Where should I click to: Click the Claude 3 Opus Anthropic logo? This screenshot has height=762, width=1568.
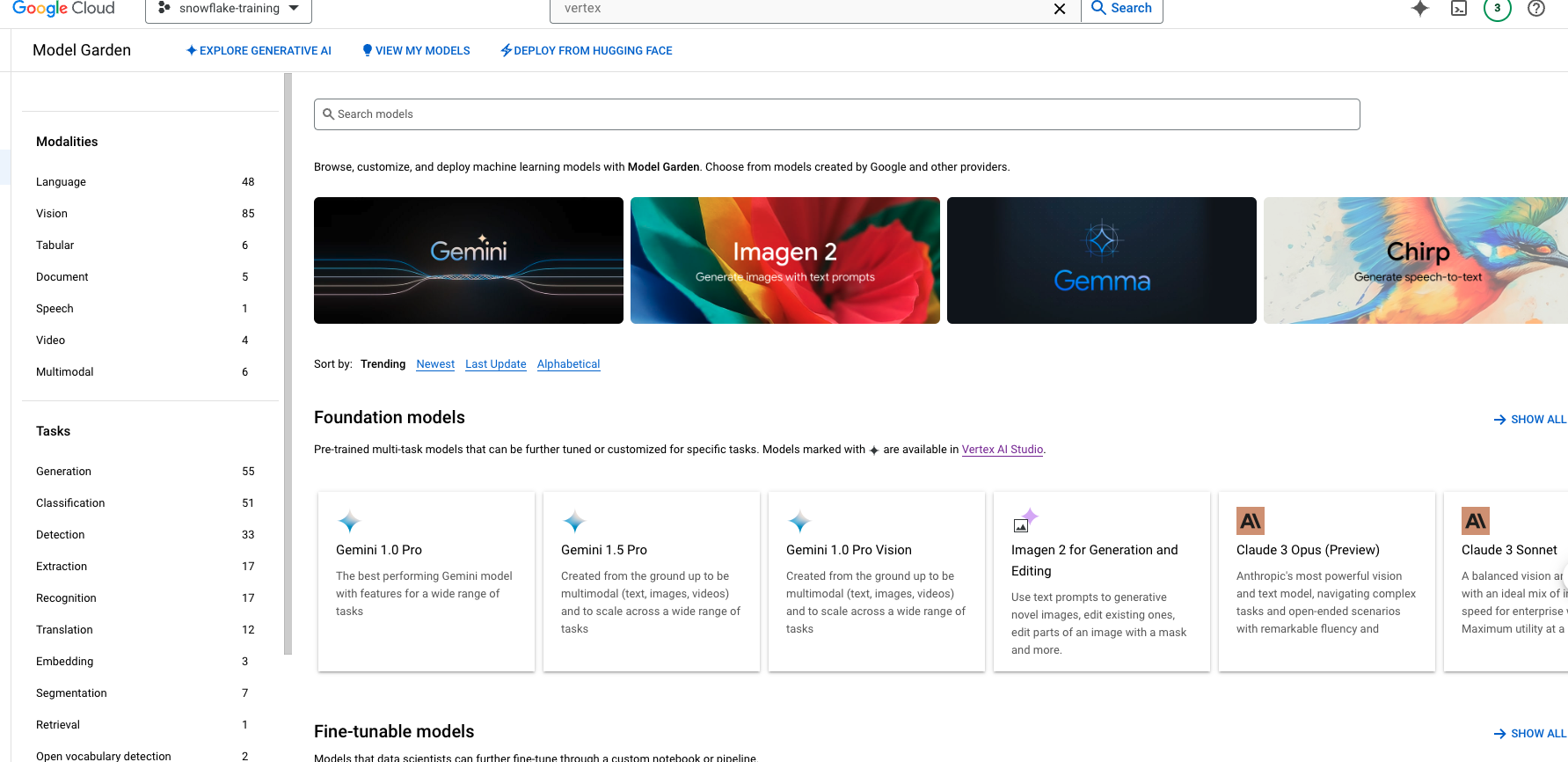coord(1250,521)
